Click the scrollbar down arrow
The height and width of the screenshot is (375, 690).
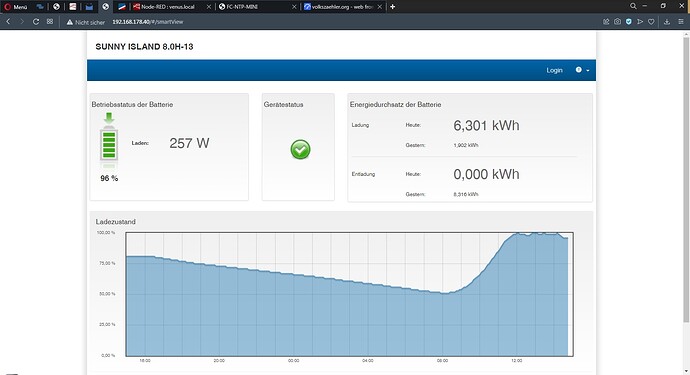[x=686, y=371]
